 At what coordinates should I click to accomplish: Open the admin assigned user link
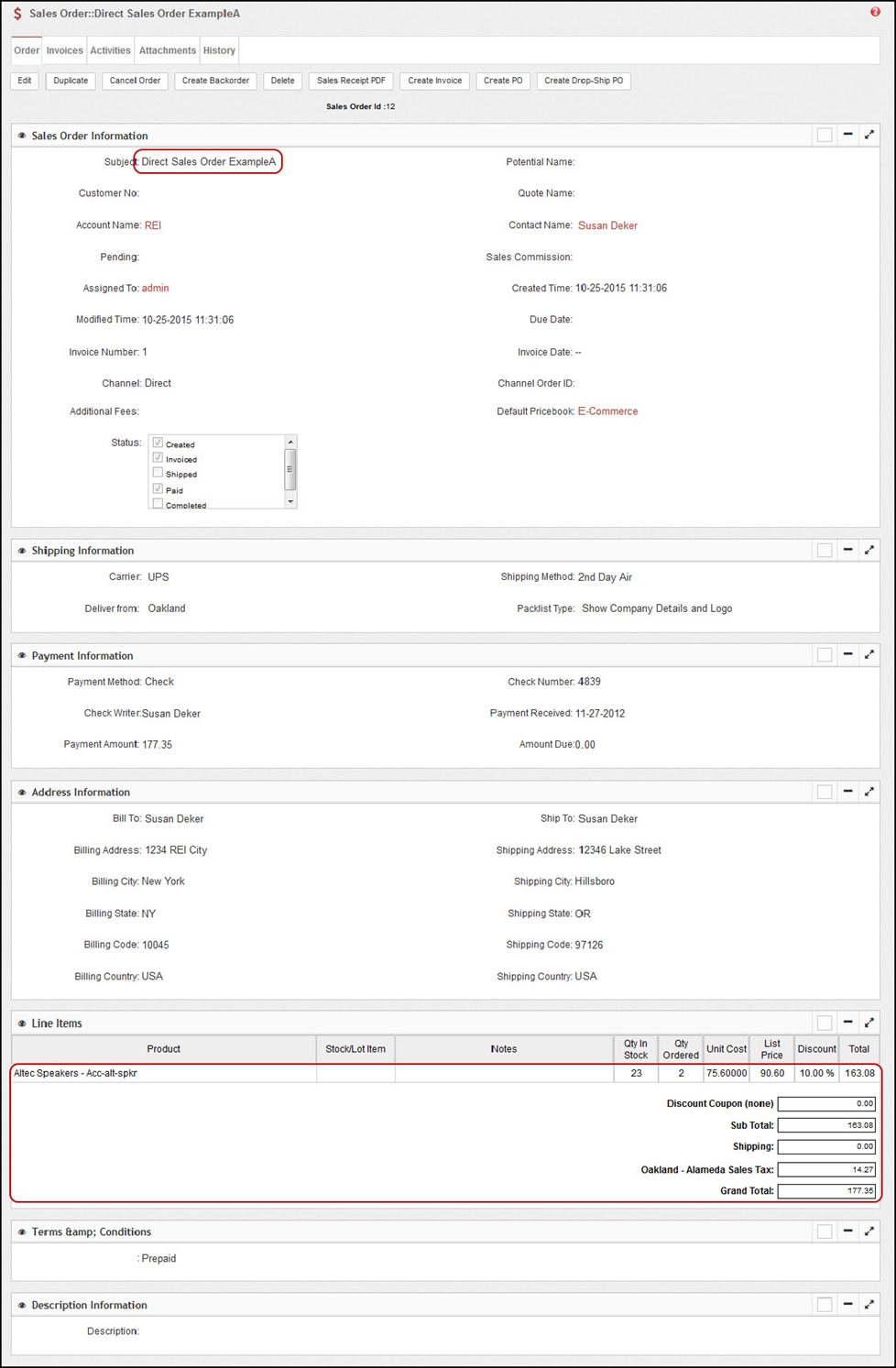[155, 289]
